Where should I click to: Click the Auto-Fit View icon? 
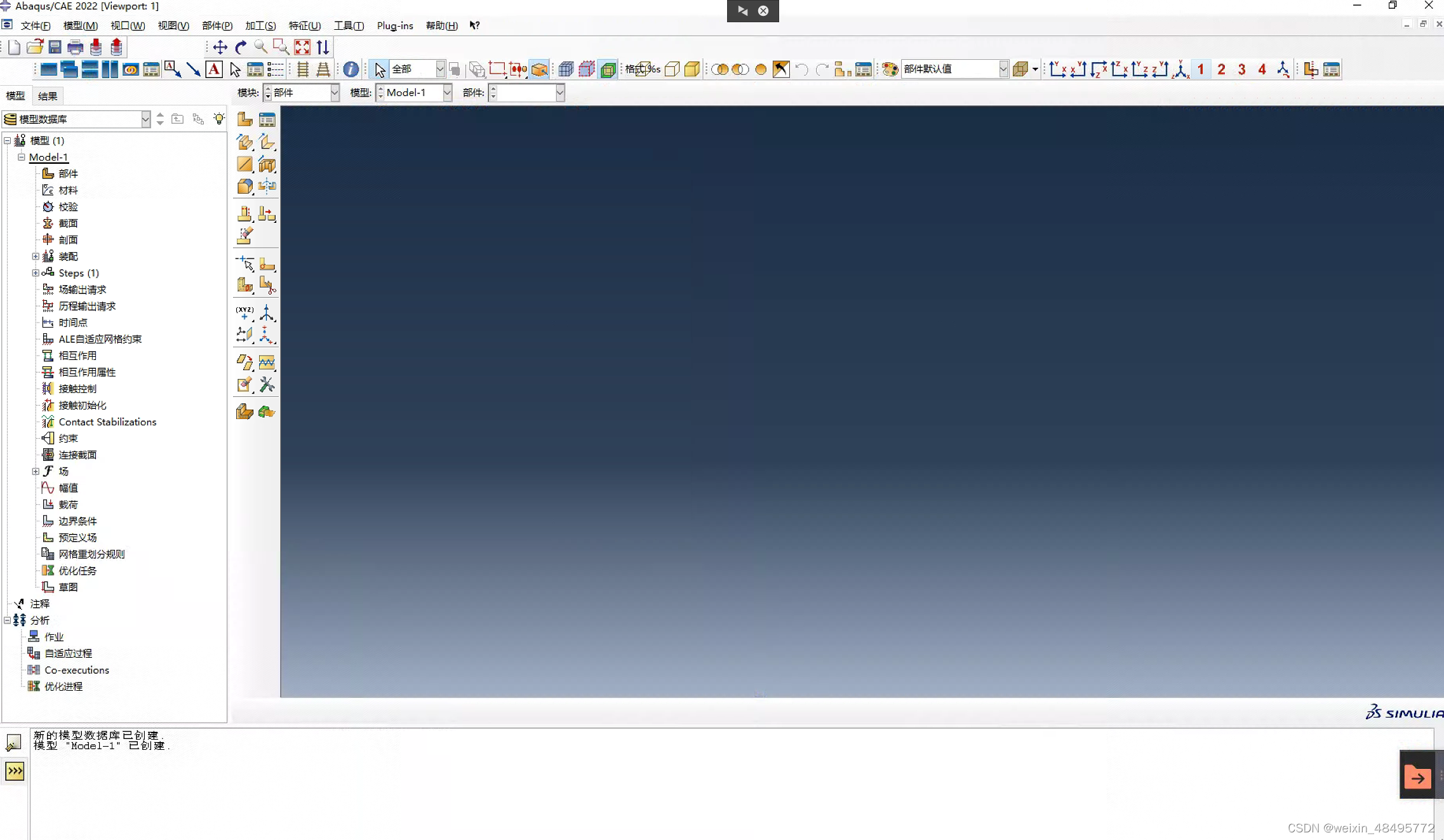[x=302, y=47]
